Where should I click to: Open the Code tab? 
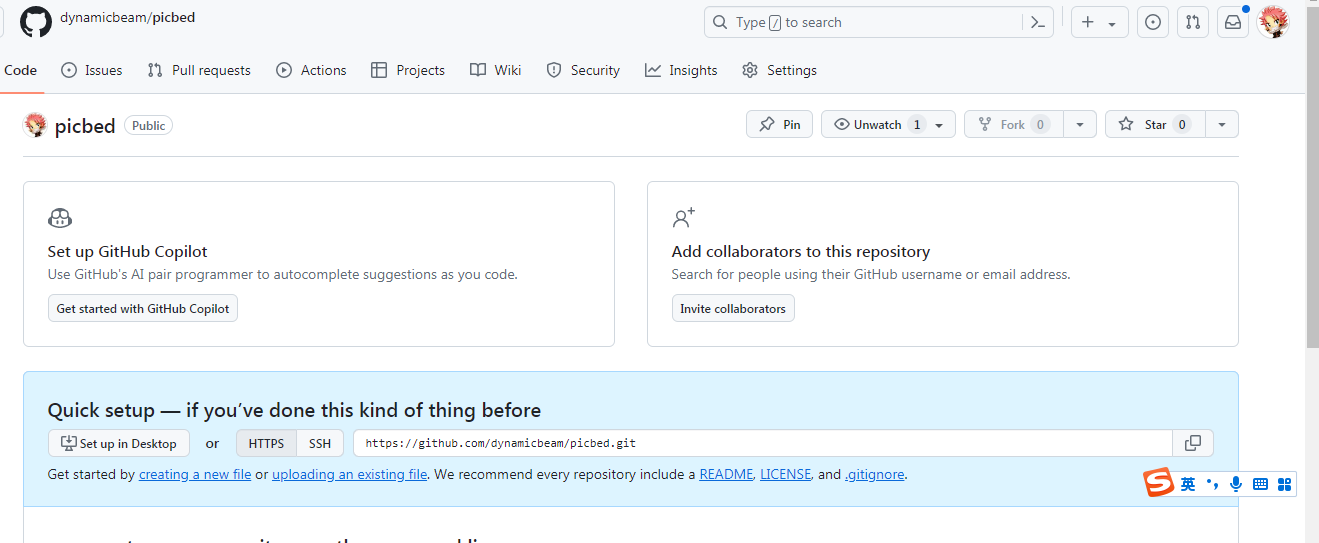click(19, 70)
